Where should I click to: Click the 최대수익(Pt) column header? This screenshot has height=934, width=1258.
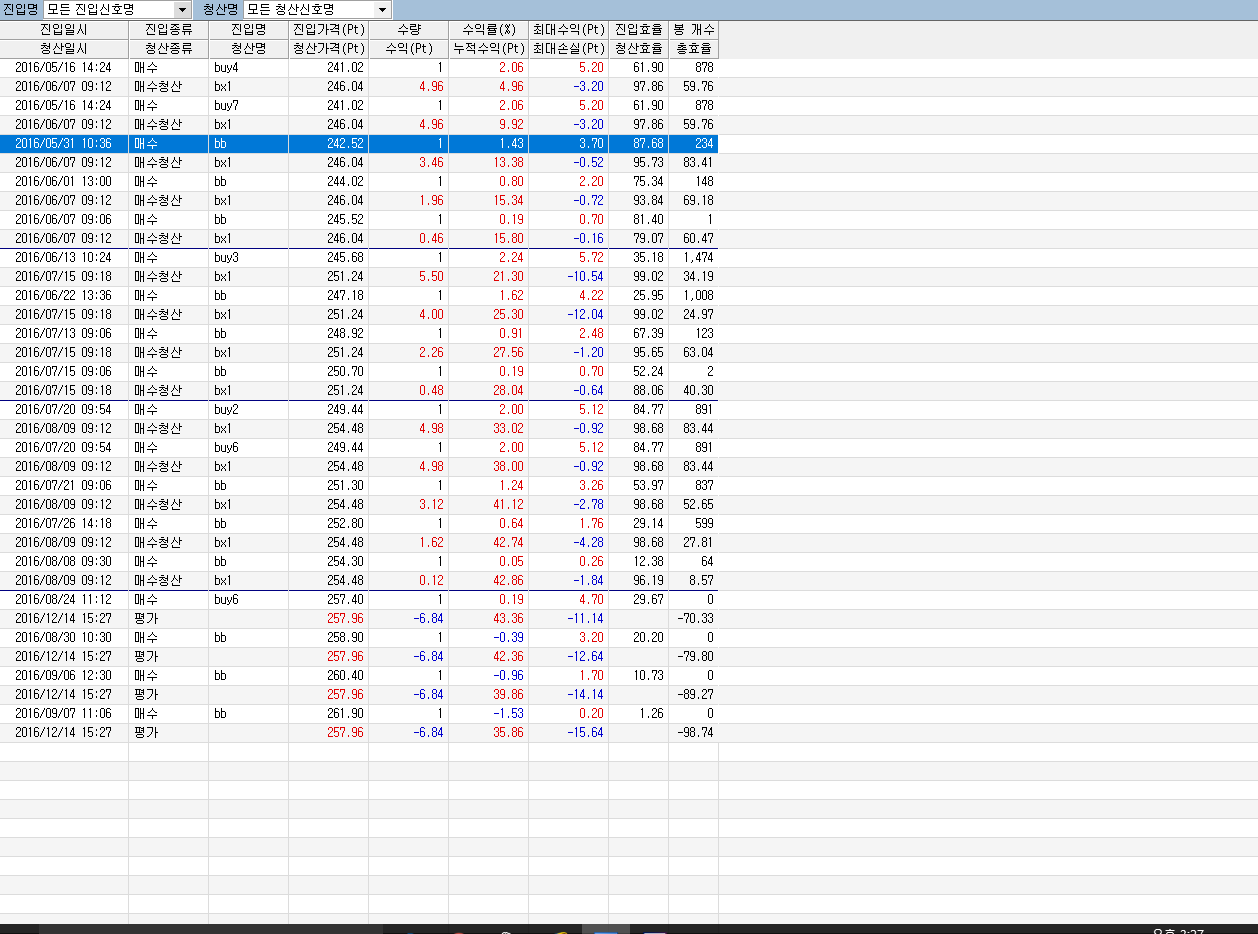pyautogui.click(x=568, y=30)
